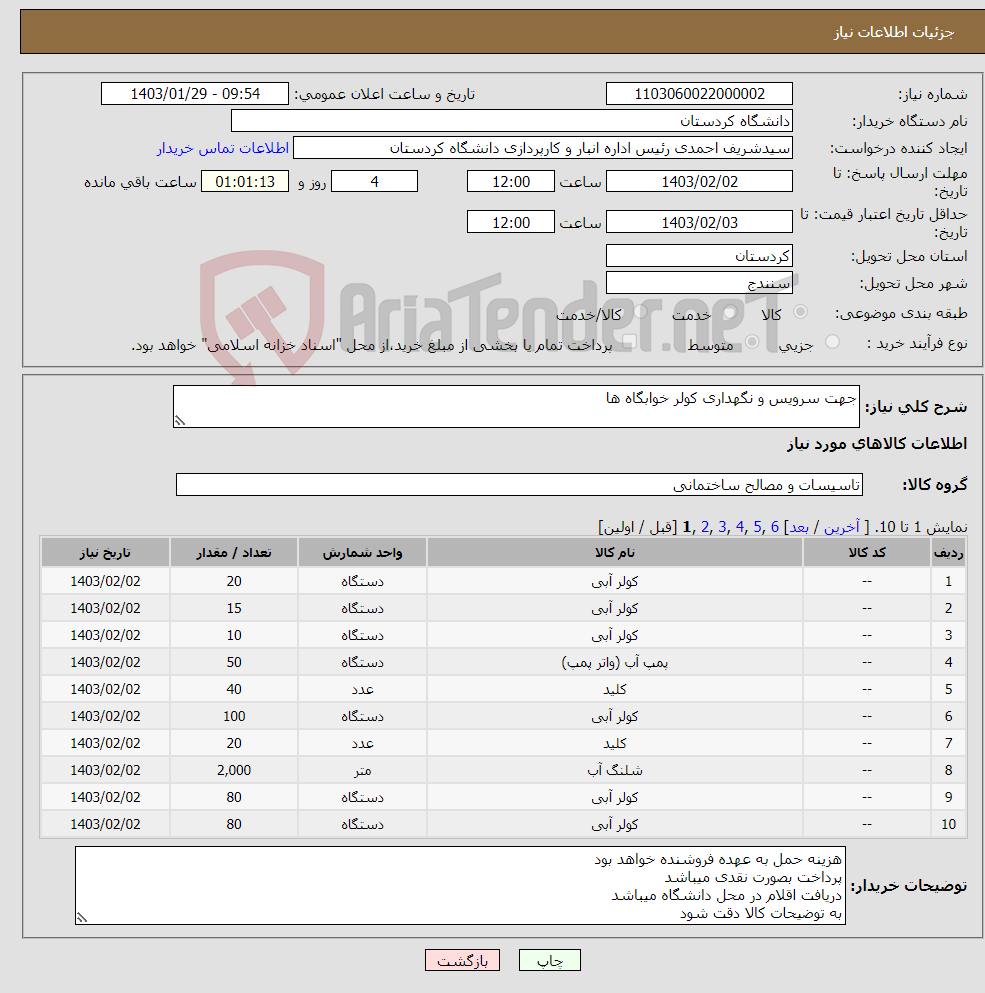The width and height of the screenshot is (985, 993).
Task: Open the اطلاعات تماس خریدار link
Action: [x=223, y=148]
